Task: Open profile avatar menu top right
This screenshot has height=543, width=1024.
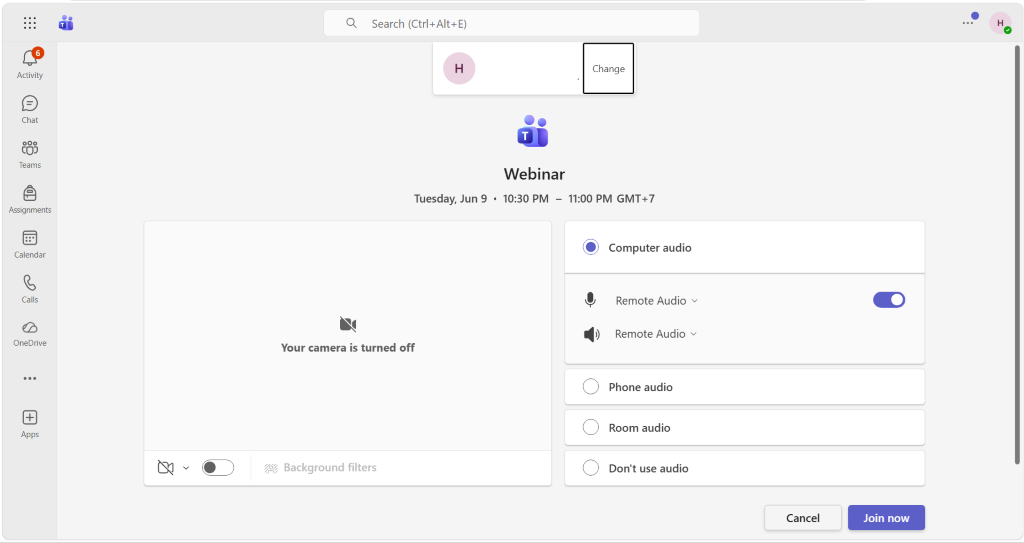Action: 1000,24
